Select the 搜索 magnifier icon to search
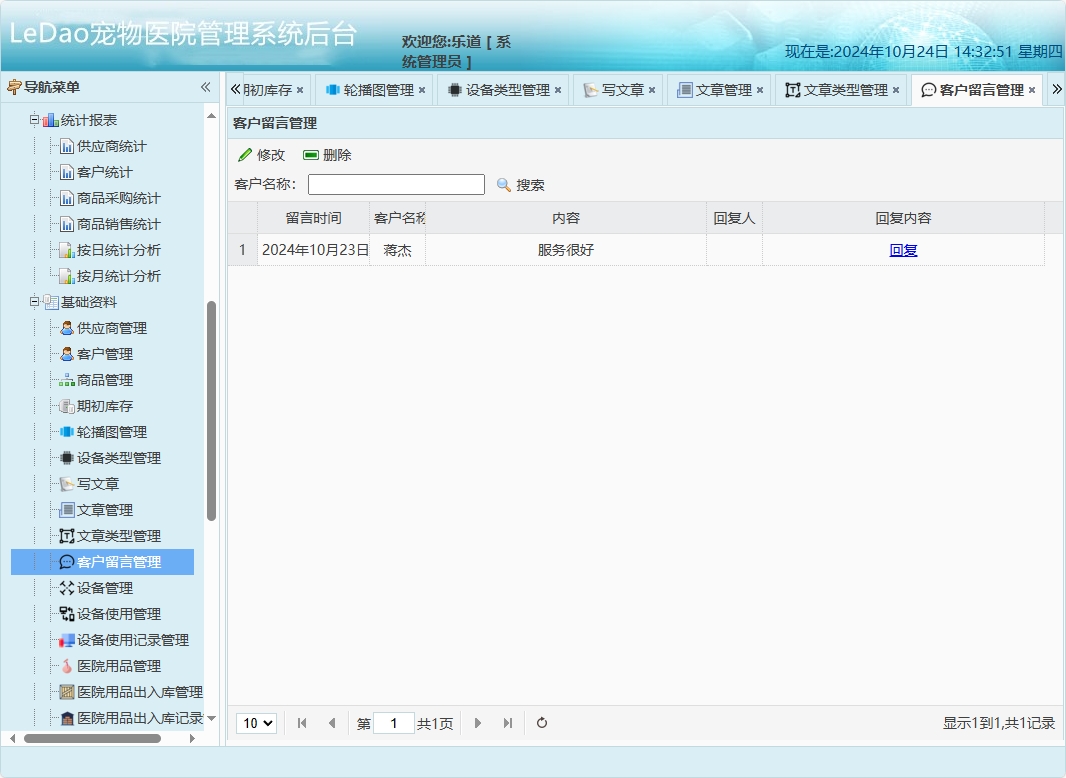1066x778 pixels. pos(504,184)
